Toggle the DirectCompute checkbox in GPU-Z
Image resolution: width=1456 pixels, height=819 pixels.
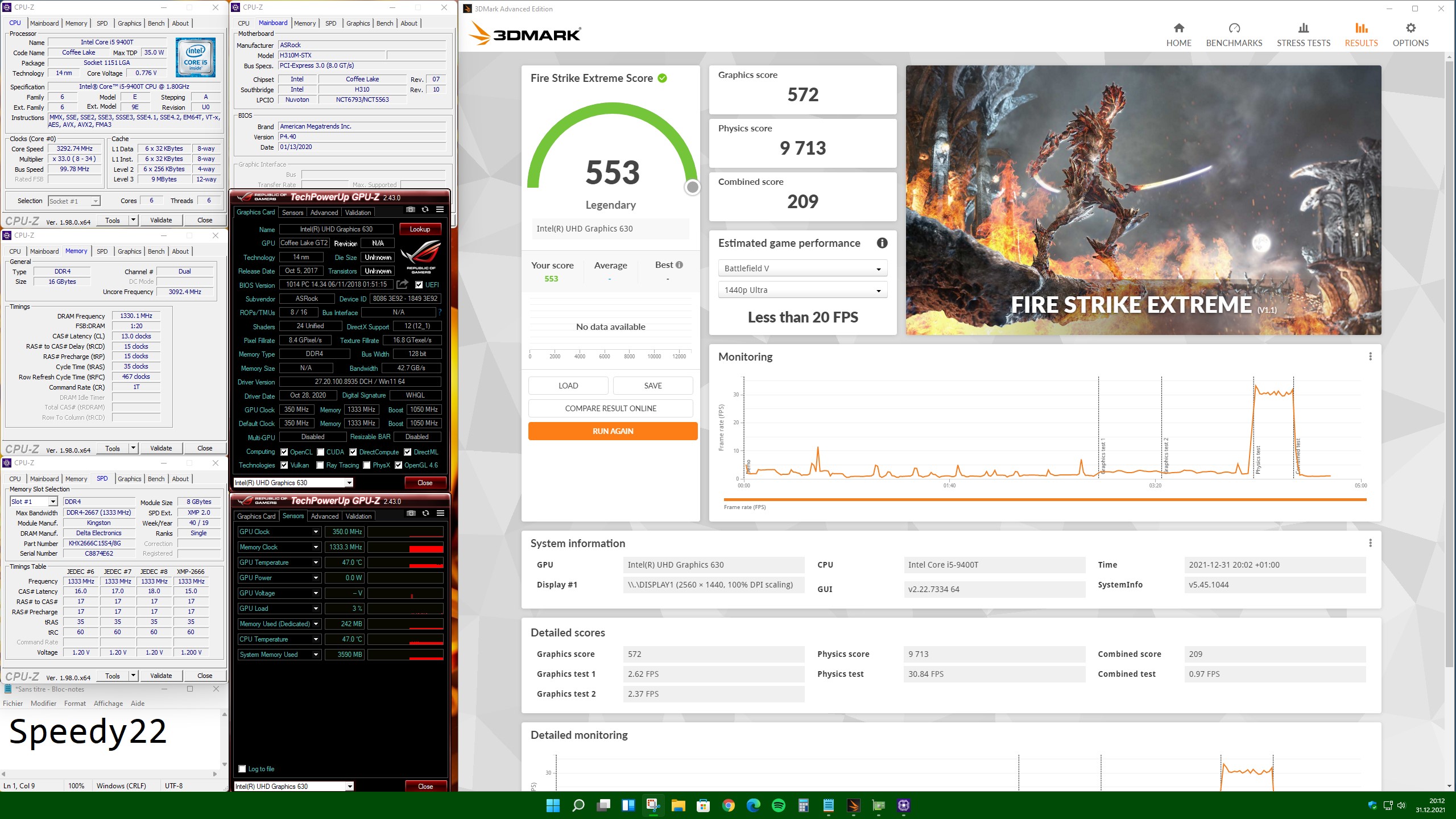tap(353, 452)
